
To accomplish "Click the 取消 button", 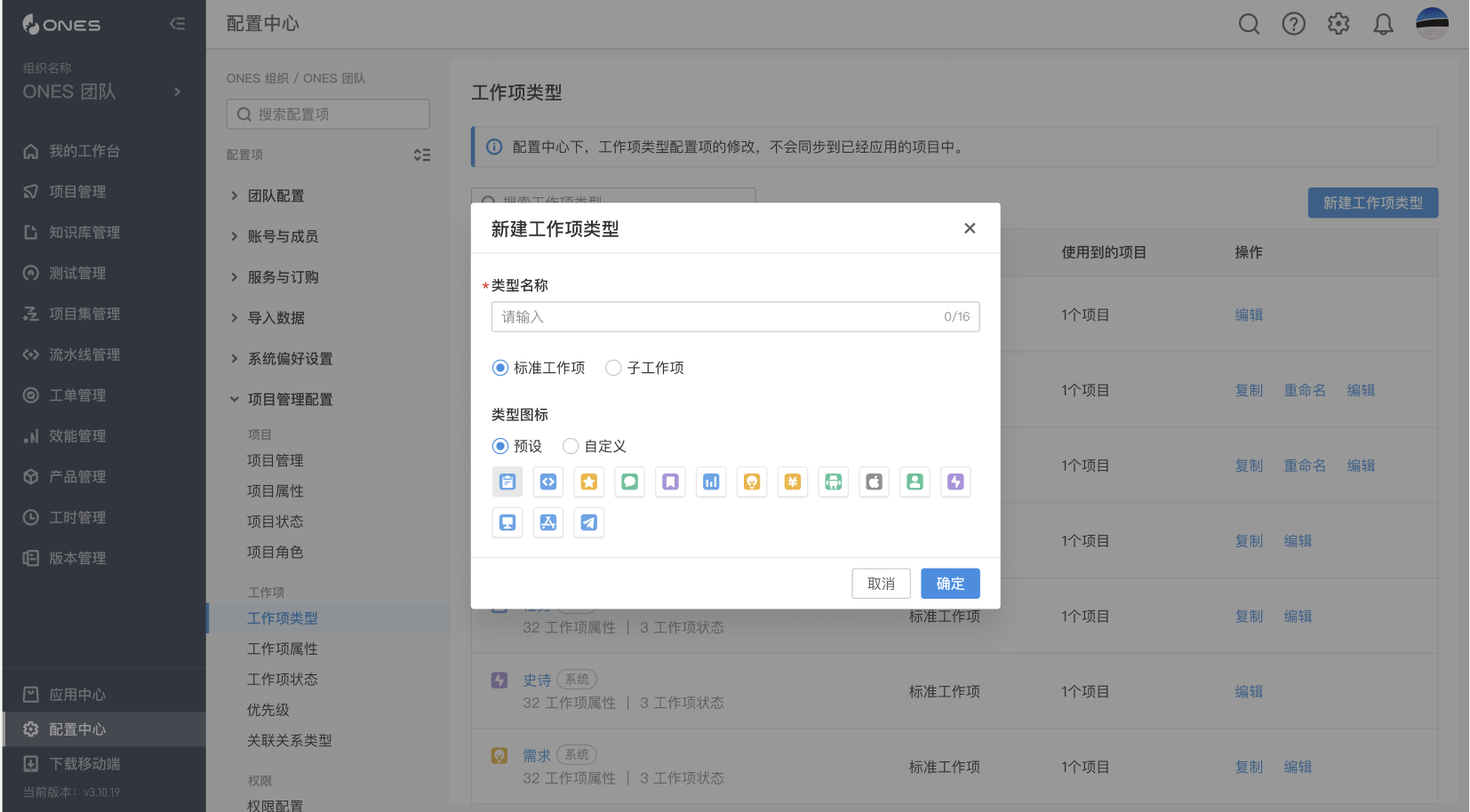I will (881, 584).
